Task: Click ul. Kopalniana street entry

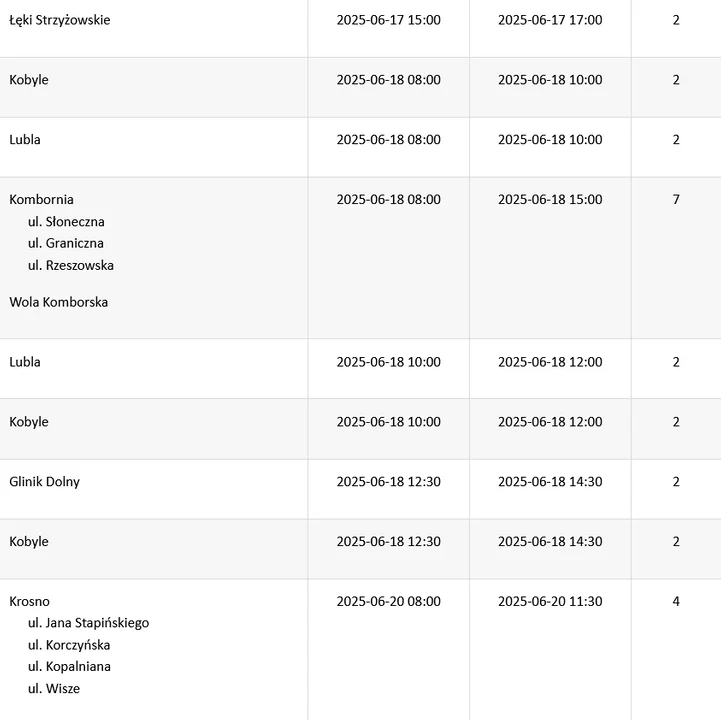Action: pos(69,667)
